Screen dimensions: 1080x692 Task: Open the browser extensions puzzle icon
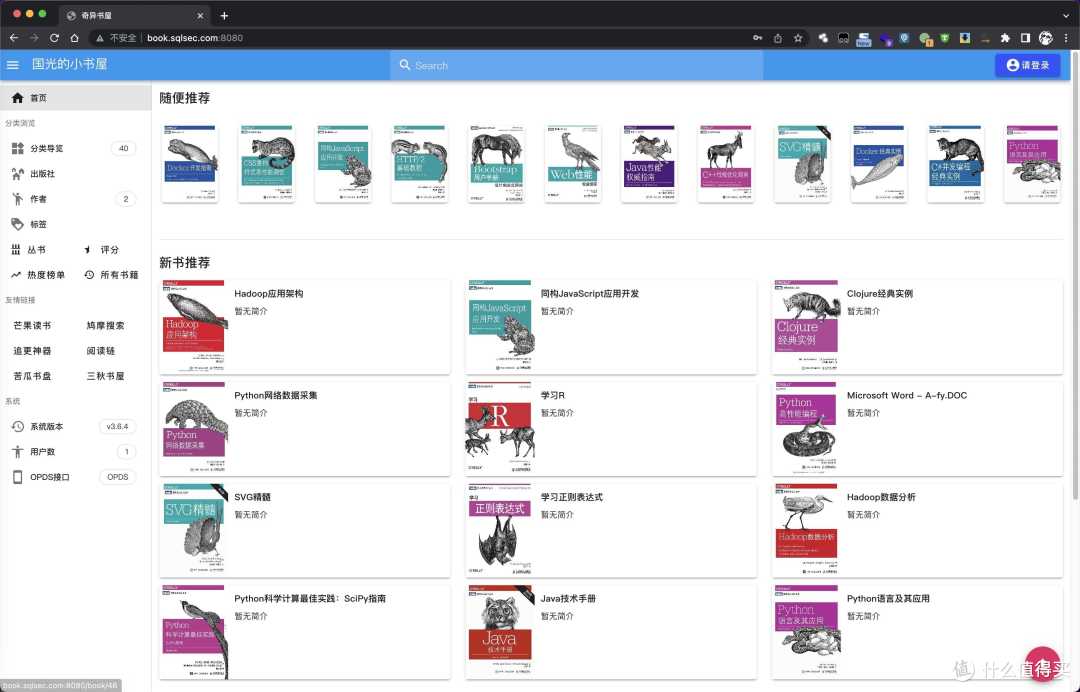pyautogui.click(x=1005, y=38)
